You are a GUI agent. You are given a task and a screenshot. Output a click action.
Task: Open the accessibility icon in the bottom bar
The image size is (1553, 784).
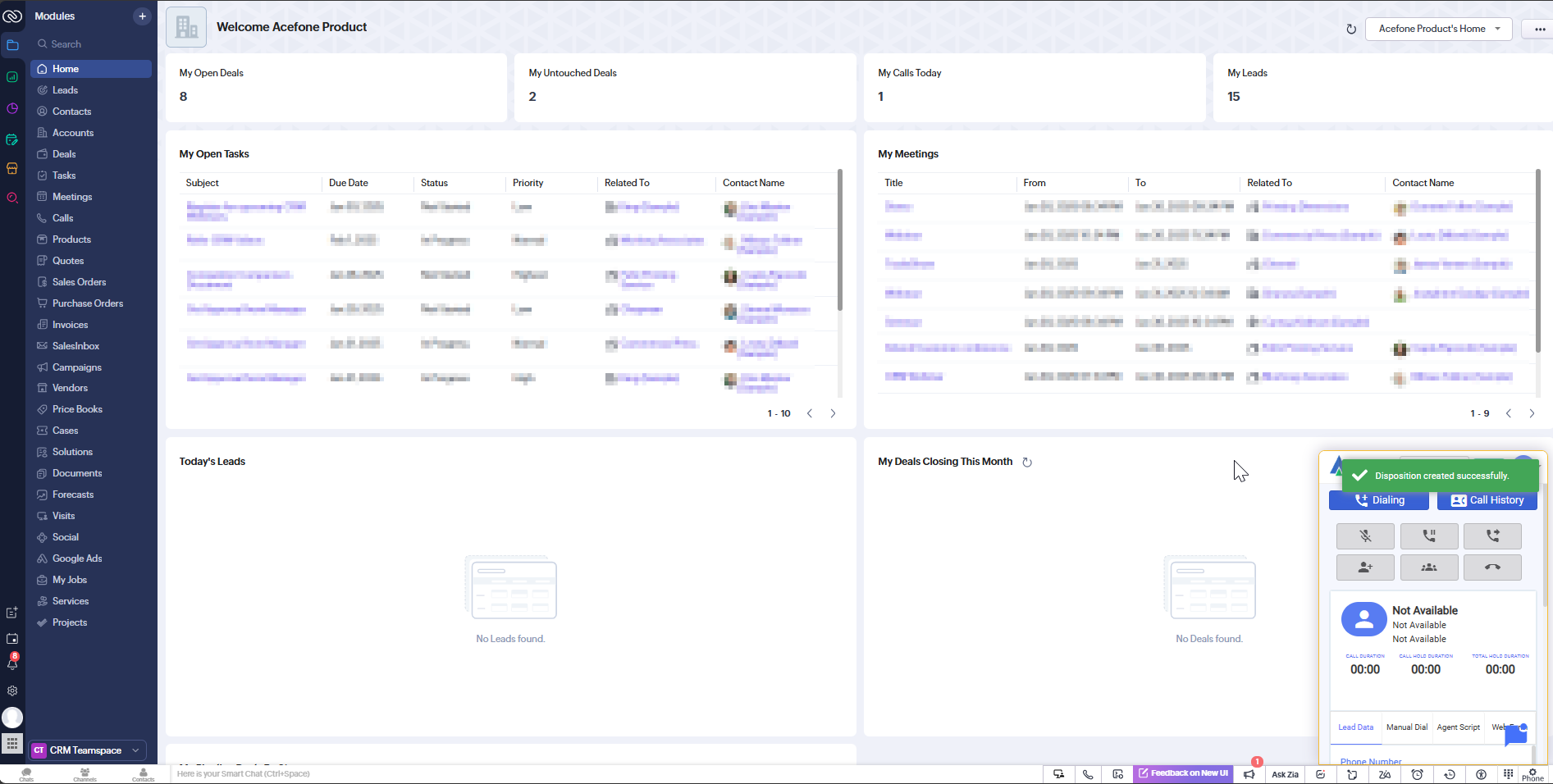point(1481,774)
